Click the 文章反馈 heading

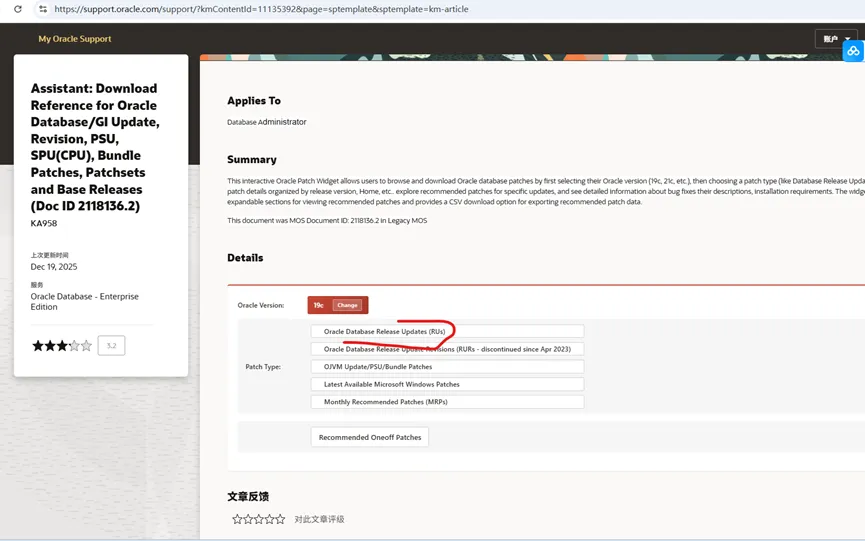(248, 496)
